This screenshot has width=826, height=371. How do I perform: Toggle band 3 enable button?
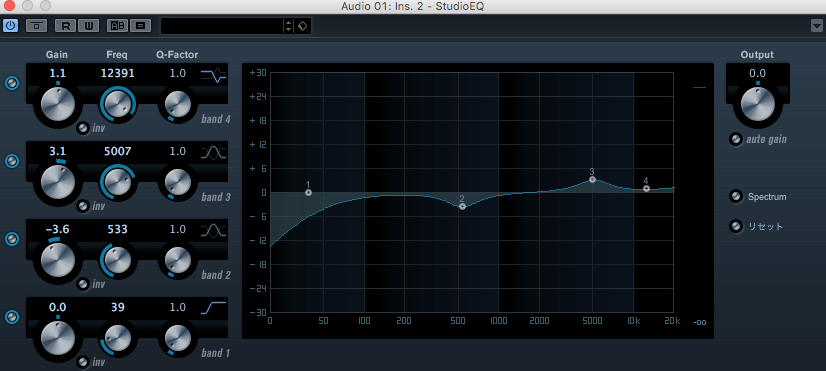(x=12, y=161)
